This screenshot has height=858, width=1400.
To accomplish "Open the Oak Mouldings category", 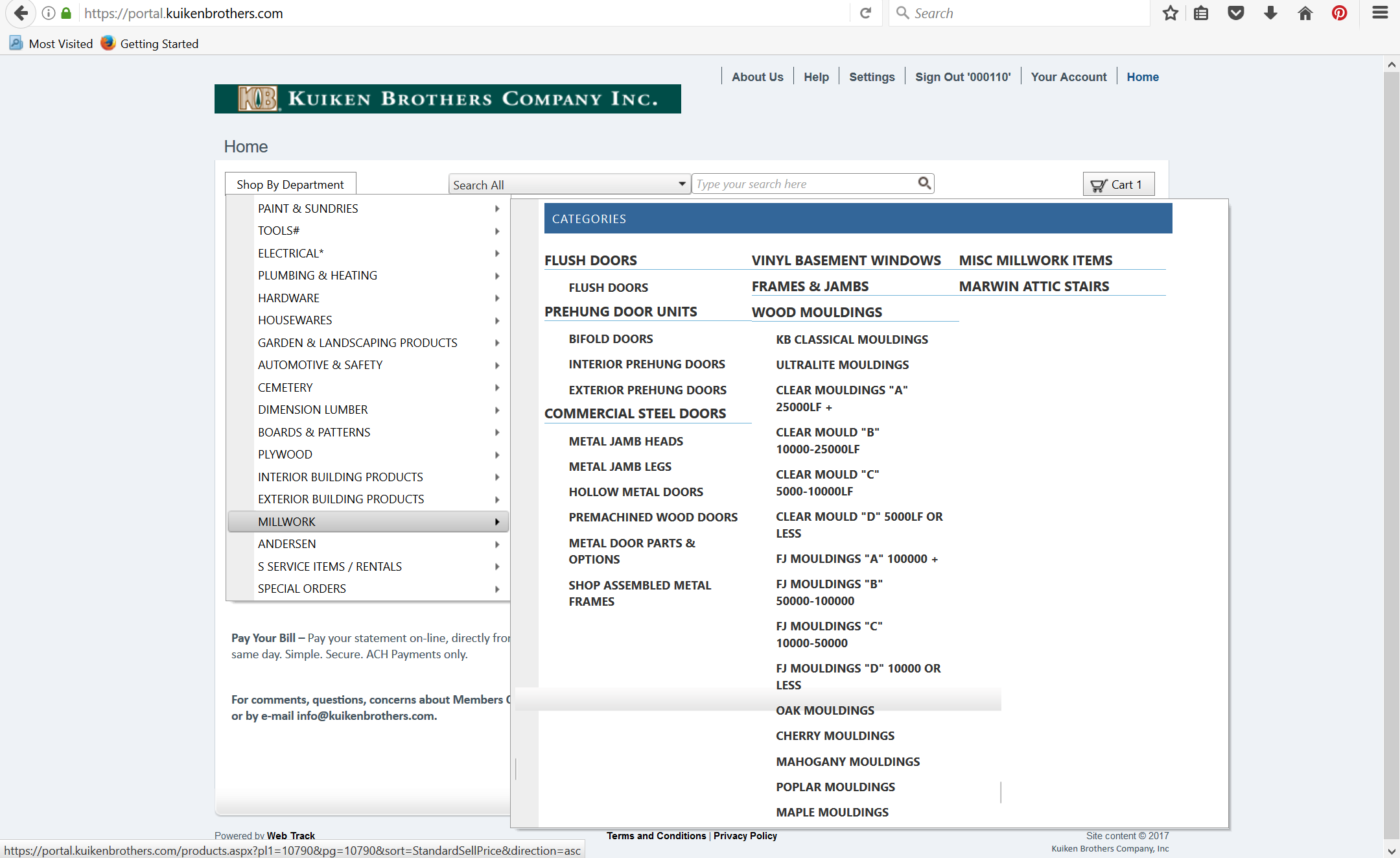I will click(x=825, y=710).
